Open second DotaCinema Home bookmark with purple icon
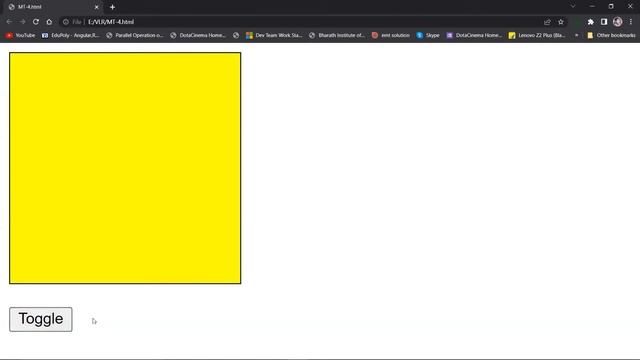 474,36
